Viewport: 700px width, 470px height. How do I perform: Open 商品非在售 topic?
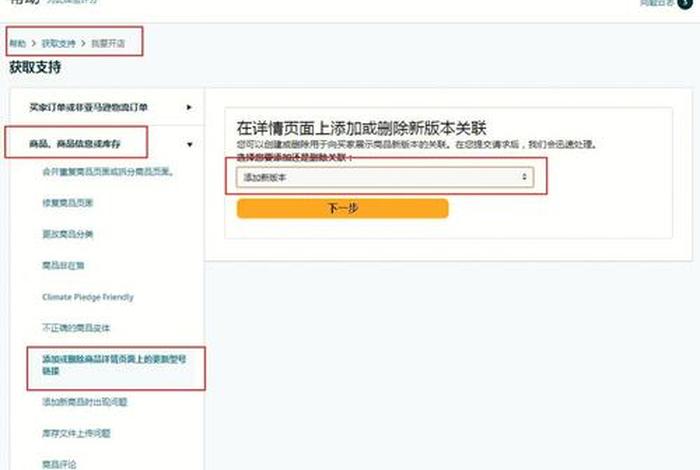(x=63, y=265)
